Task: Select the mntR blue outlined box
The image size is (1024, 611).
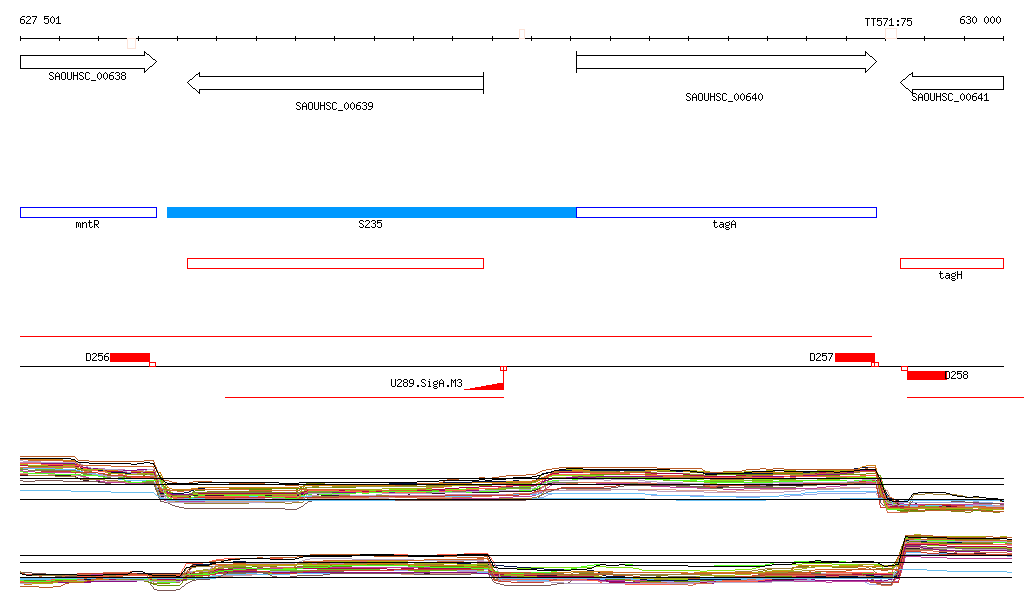Action: tap(88, 212)
